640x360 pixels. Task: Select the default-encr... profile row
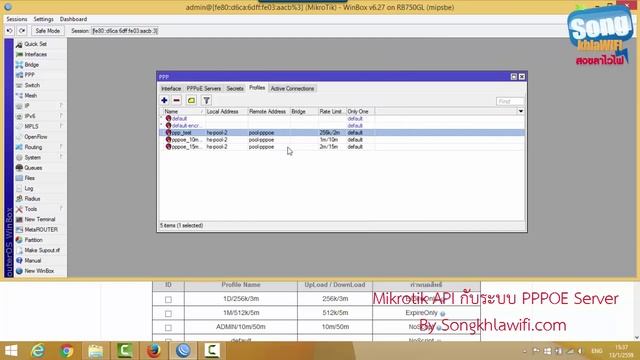(342, 125)
